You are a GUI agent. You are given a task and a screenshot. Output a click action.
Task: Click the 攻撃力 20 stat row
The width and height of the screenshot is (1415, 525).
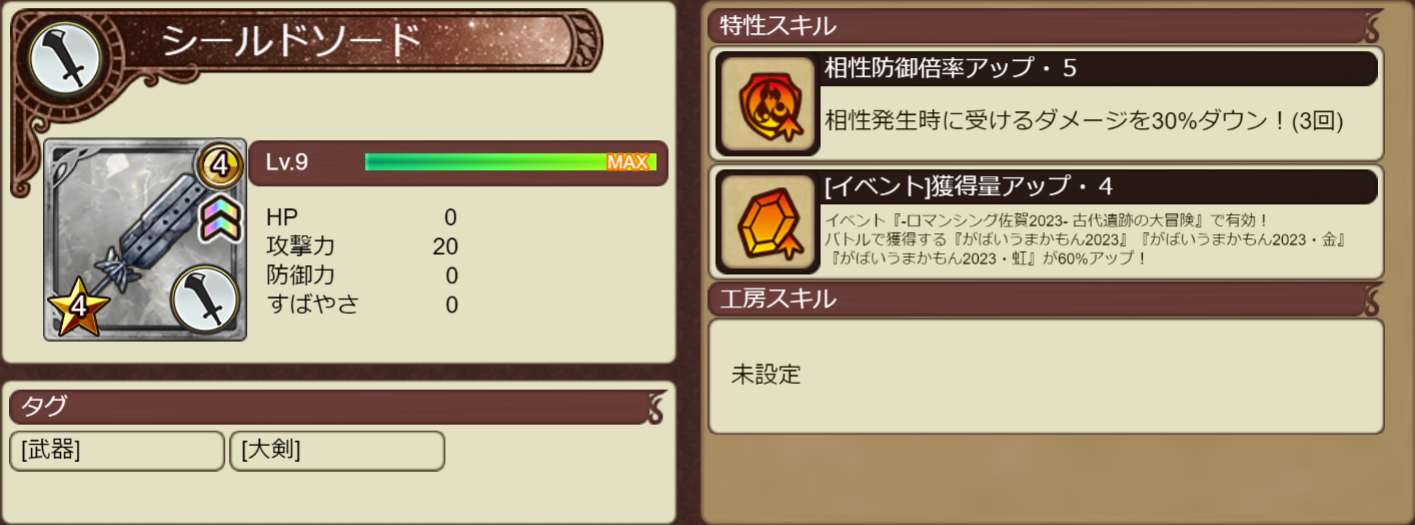pos(363,246)
